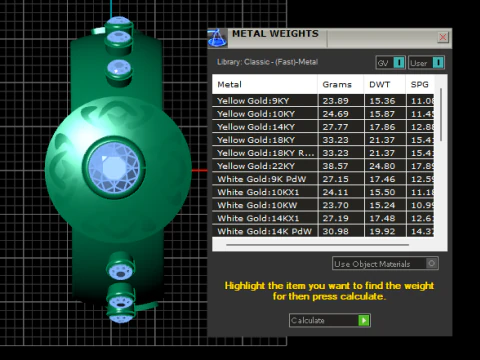The image size is (480, 360).
Task: Select the large center gemstone in viewport
Action: pos(114,168)
